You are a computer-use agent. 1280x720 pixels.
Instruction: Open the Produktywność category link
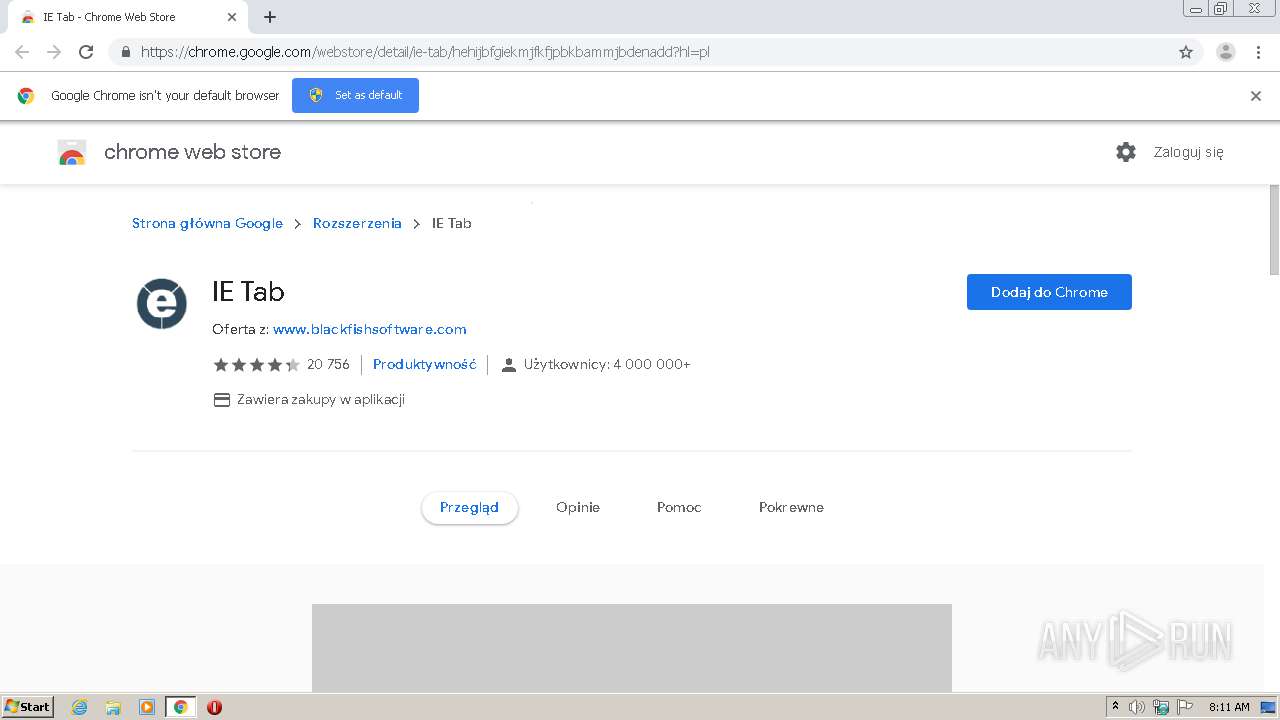point(424,365)
